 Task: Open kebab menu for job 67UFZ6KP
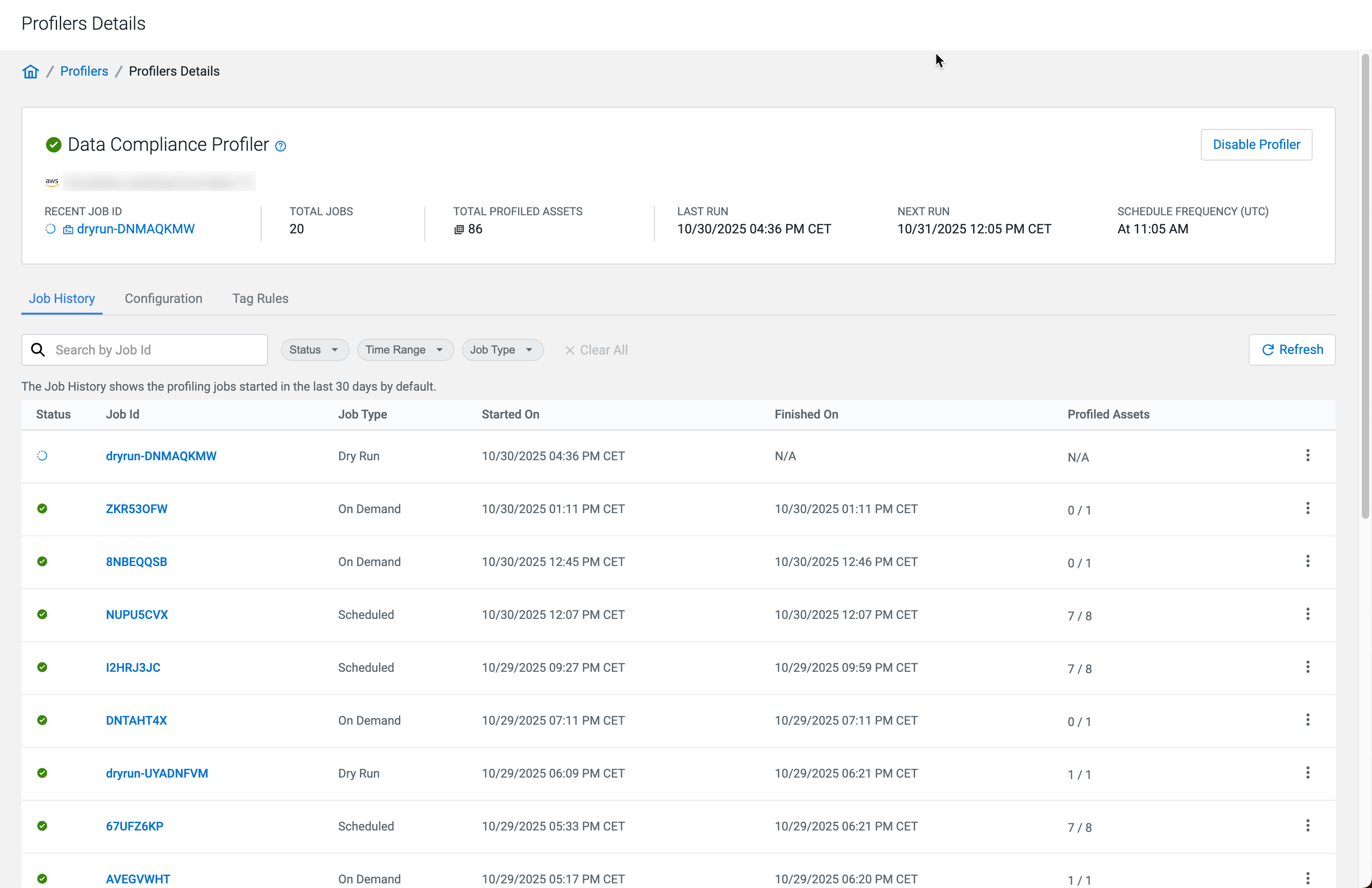pyautogui.click(x=1308, y=826)
